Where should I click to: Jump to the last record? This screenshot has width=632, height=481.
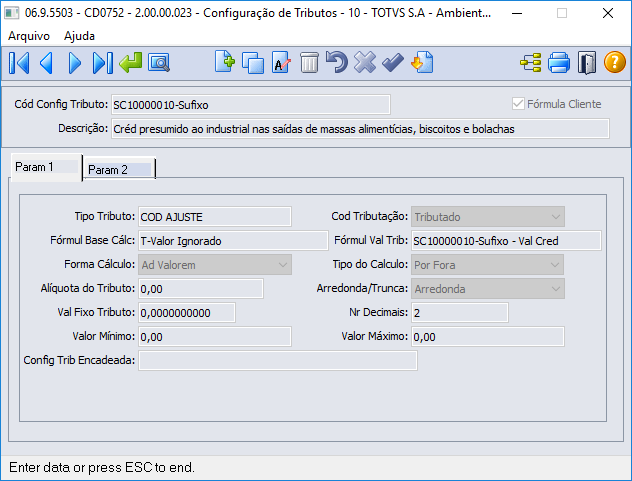103,63
